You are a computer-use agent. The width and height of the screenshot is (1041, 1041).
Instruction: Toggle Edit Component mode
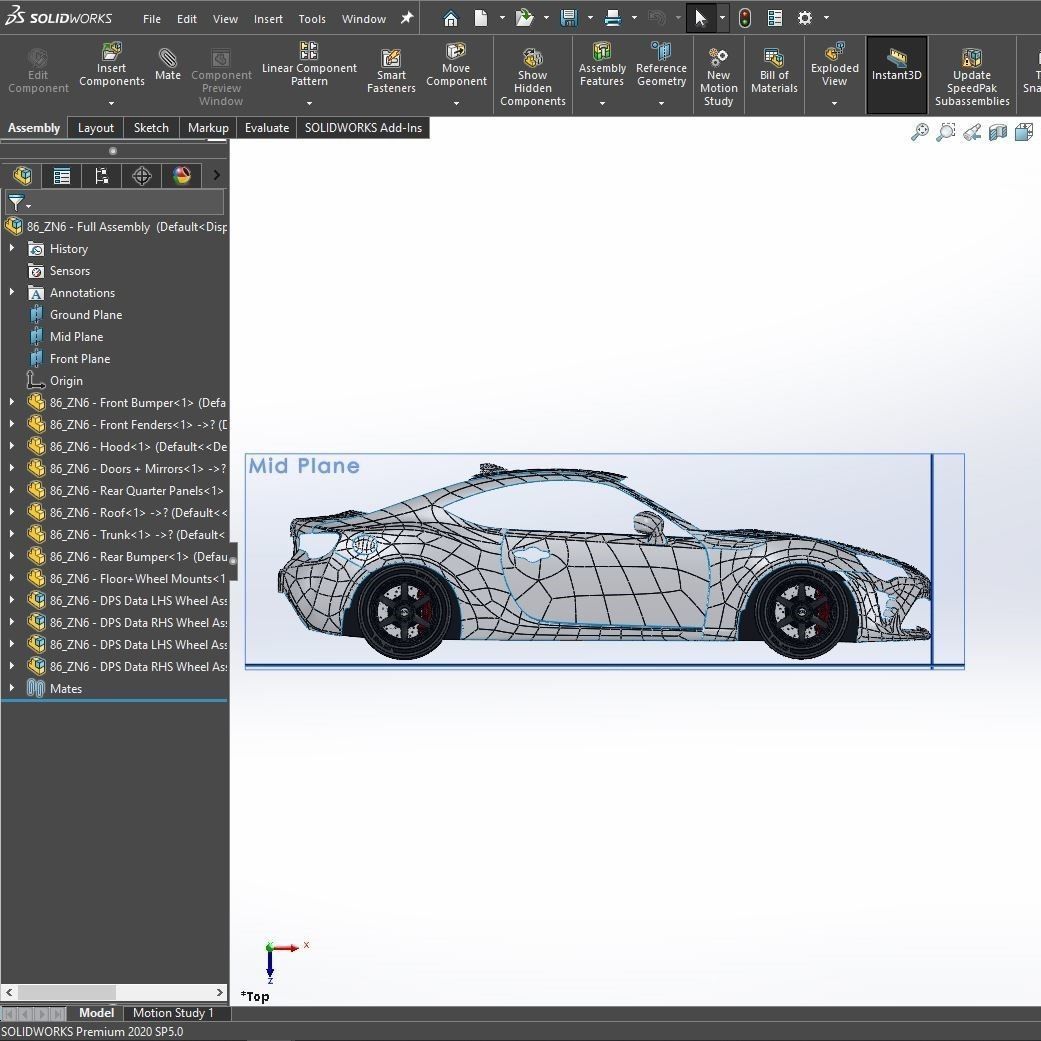[37, 68]
